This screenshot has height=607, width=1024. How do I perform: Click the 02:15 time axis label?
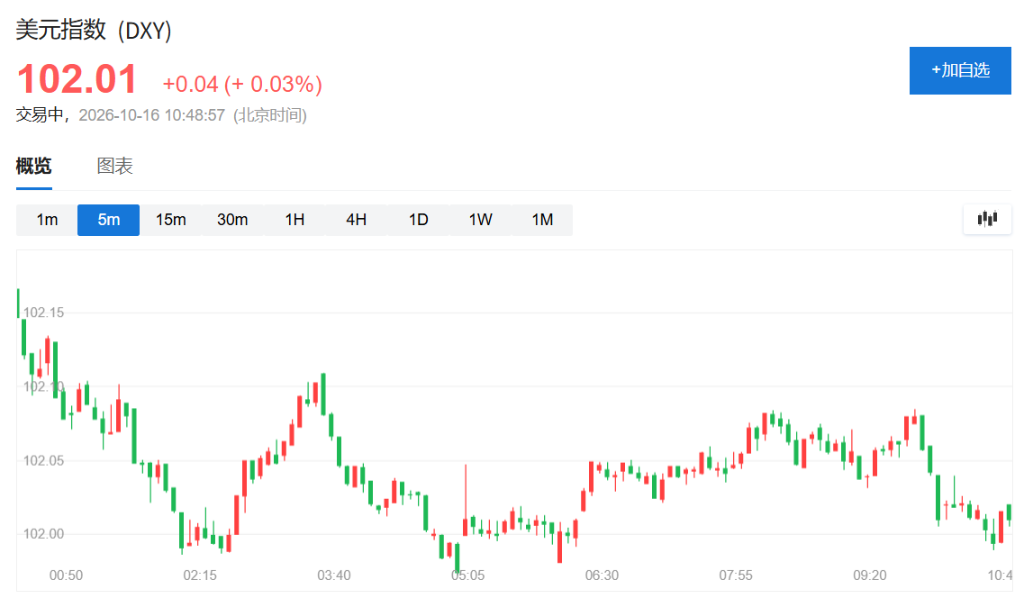[200, 576]
